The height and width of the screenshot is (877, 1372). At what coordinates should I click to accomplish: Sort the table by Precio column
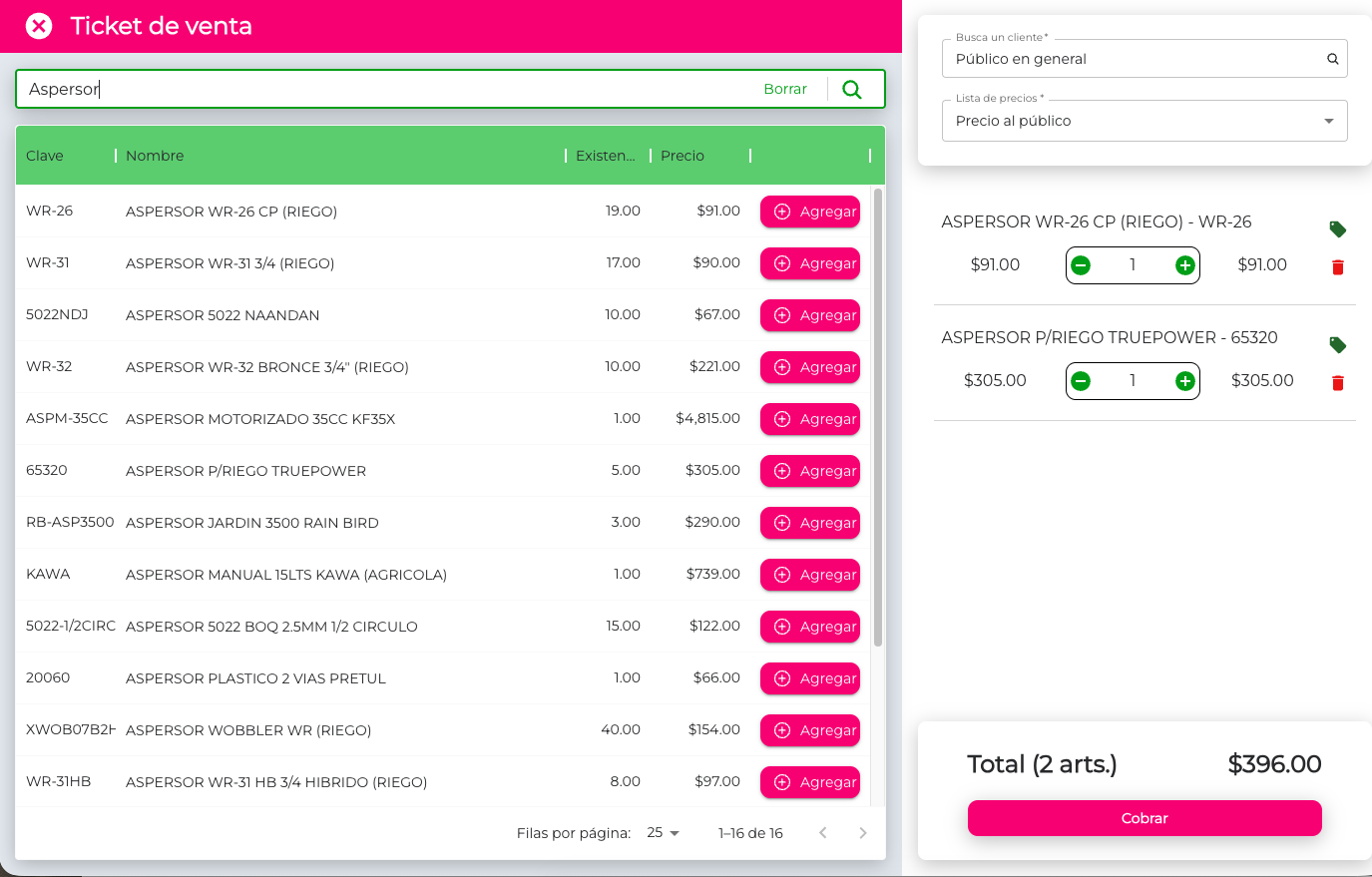pyautogui.click(x=683, y=156)
